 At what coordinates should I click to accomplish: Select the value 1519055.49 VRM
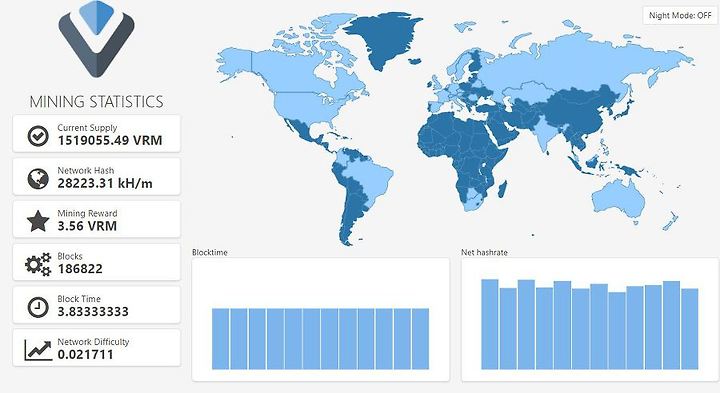point(110,140)
